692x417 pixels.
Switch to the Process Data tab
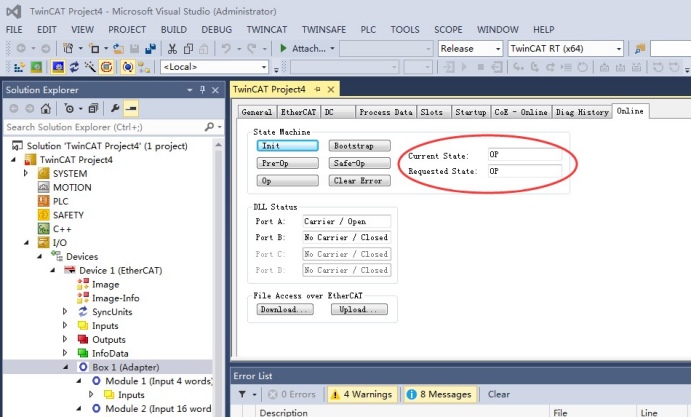(x=386, y=112)
